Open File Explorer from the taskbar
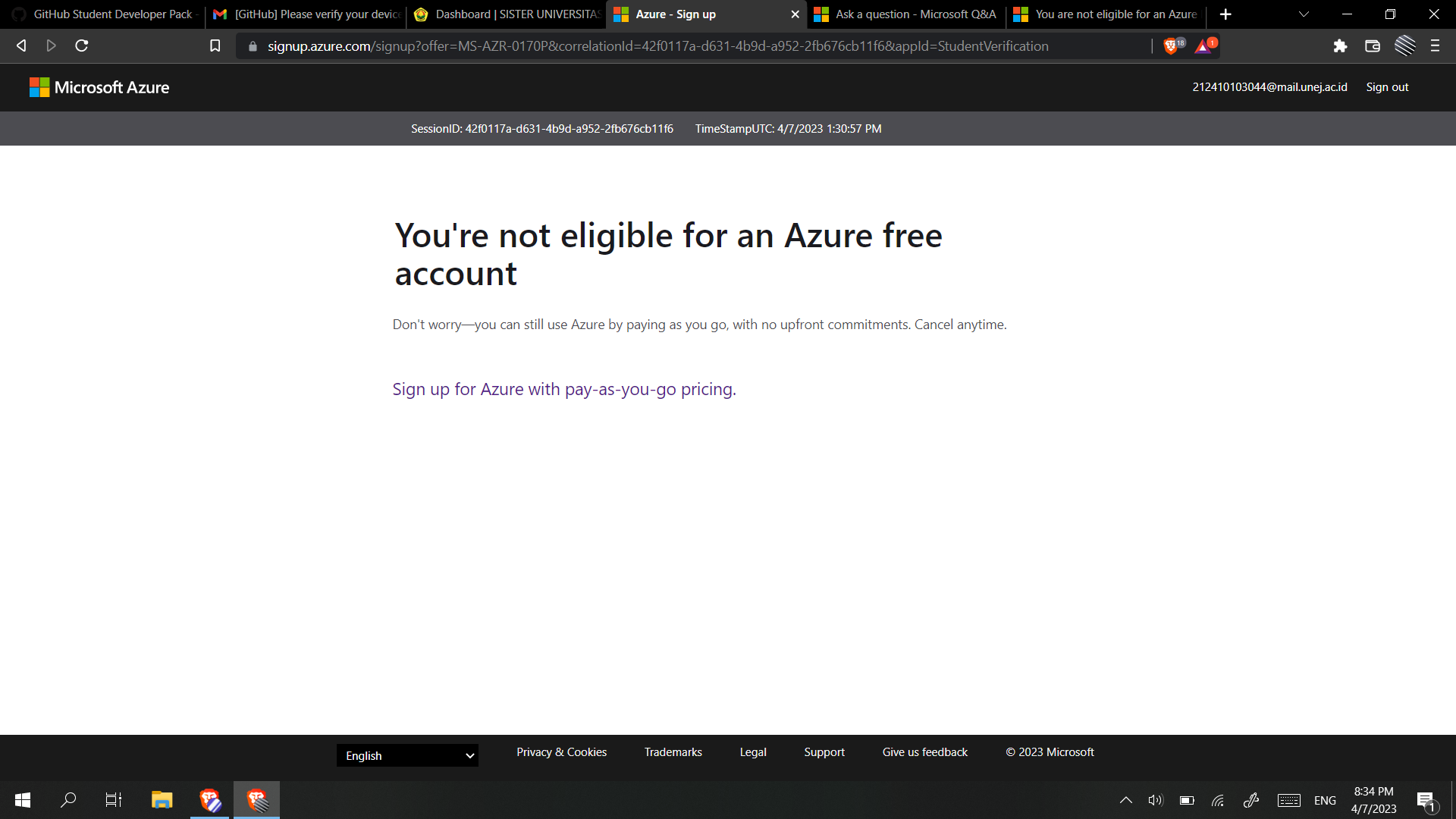The height and width of the screenshot is (819, 1456). point(162,800)
